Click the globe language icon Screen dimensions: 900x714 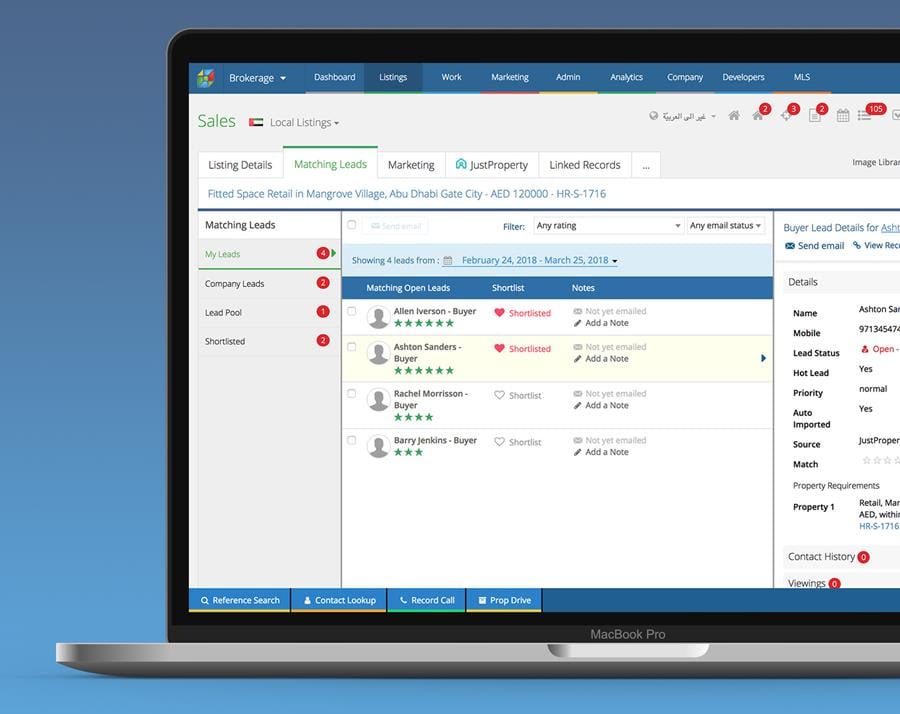[653, 116]
